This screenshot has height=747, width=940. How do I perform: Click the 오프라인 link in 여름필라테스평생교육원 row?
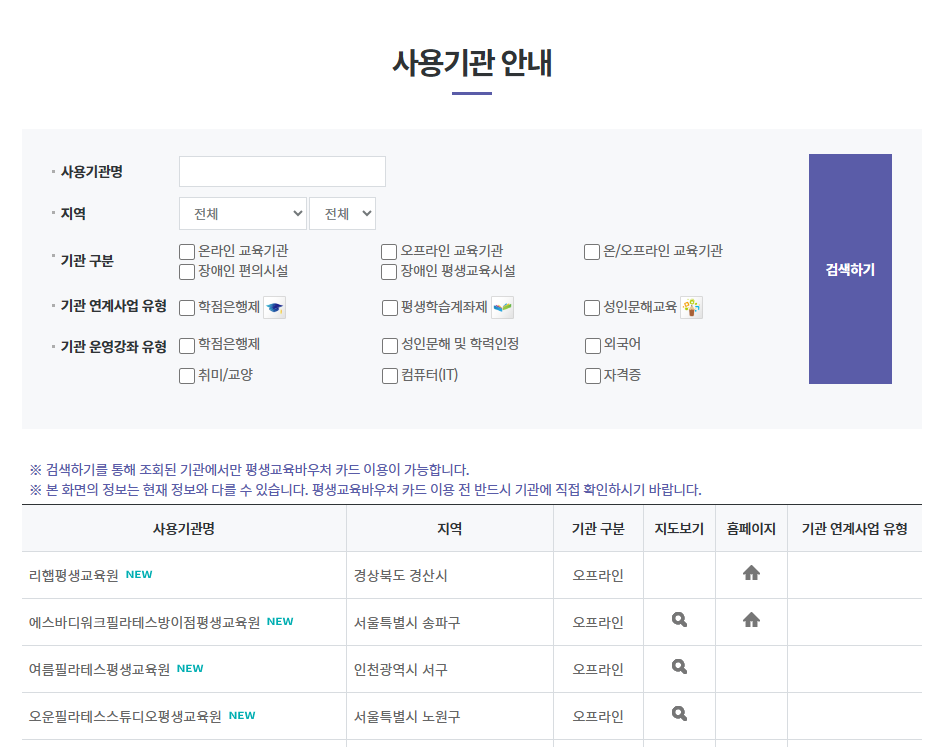pos(598,668)
